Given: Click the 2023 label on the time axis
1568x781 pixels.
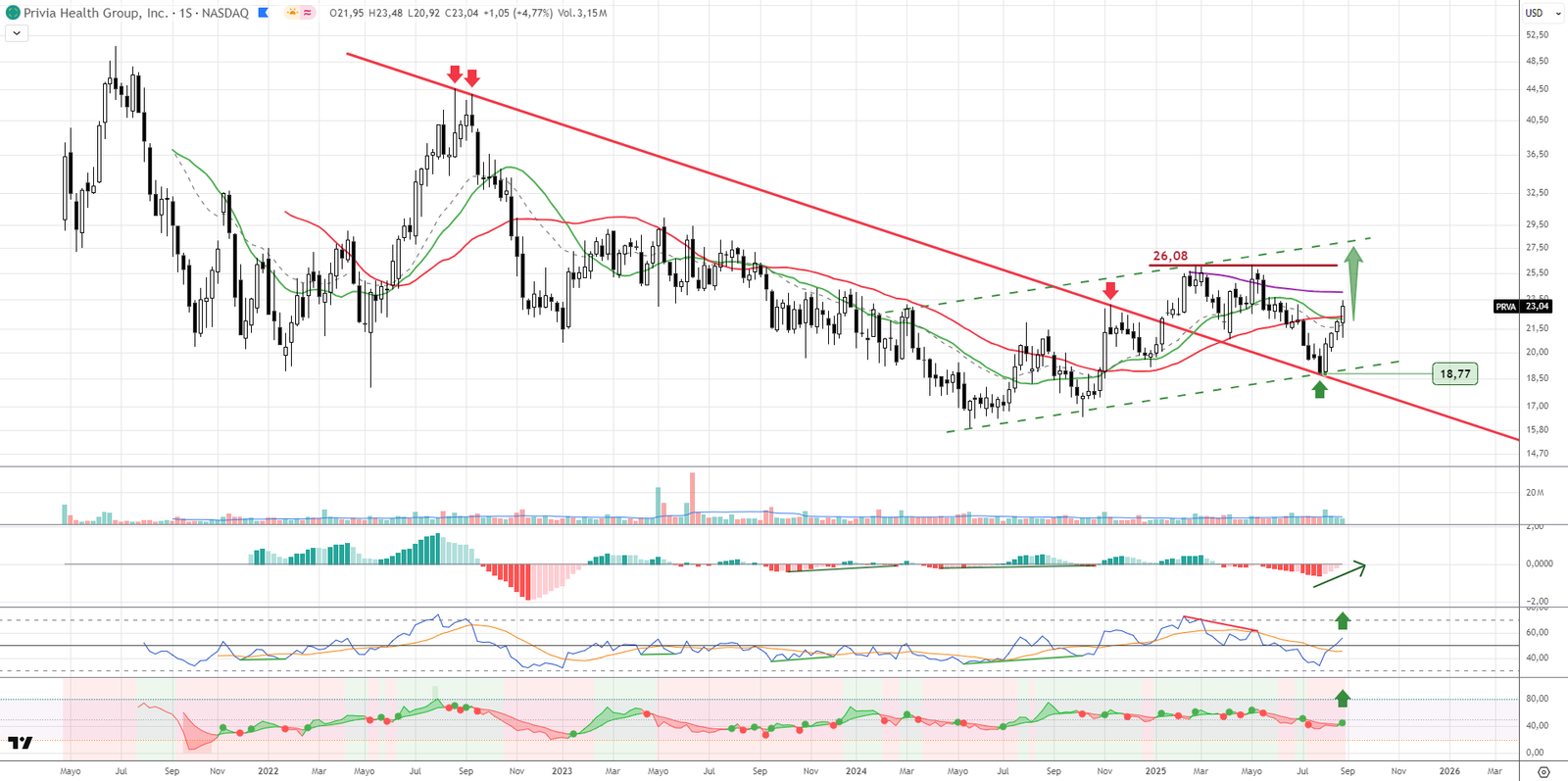Looking at the screenshot, I should (562, 771).
